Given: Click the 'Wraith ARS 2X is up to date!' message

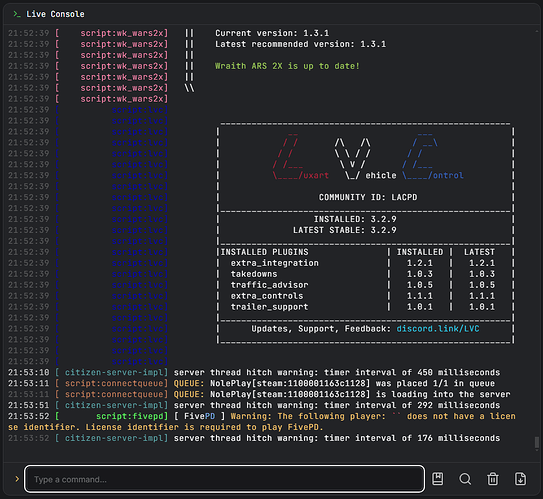Looking at the screenshot, I should [287, 66].
